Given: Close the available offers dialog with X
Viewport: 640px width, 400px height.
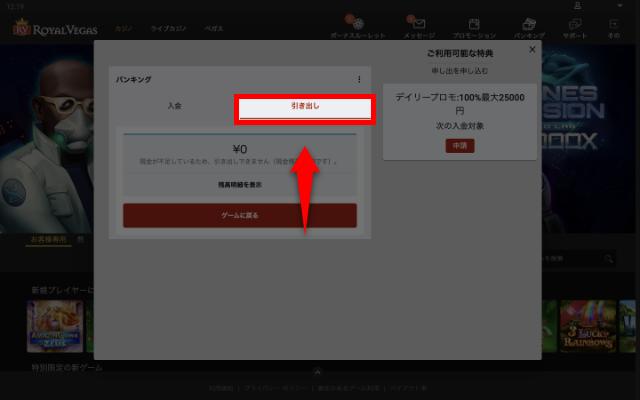Looking at the screenshot, I should (x=532, y=48).
